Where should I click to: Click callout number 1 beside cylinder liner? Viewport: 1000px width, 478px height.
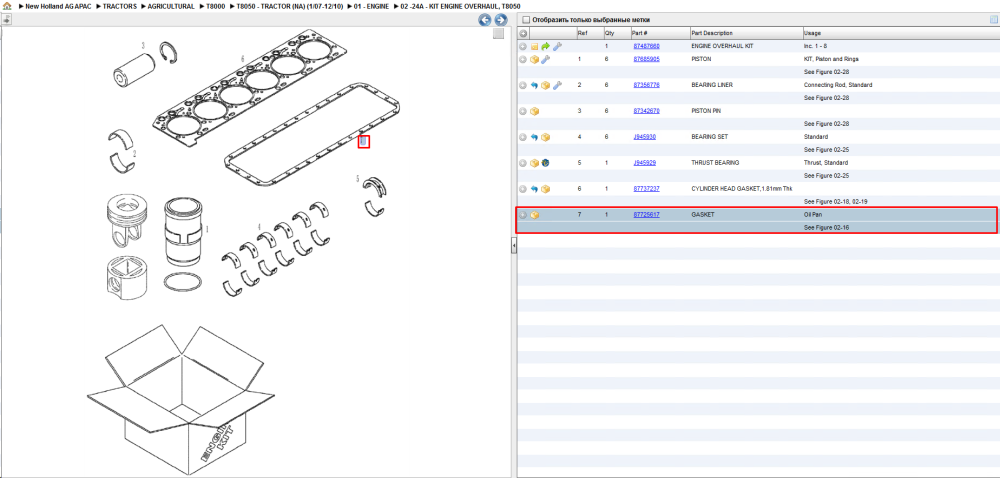pos(207,228)
